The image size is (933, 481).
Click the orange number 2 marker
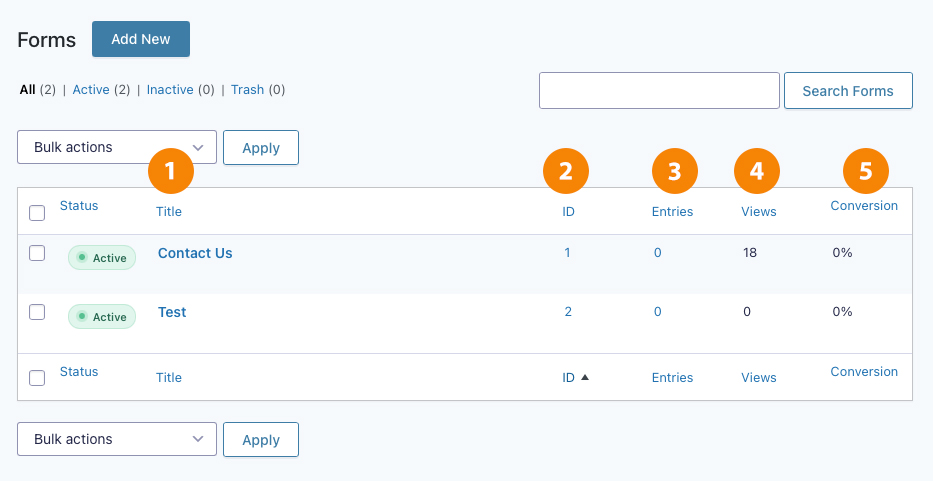pyautogui.click(x=566, y=171)
